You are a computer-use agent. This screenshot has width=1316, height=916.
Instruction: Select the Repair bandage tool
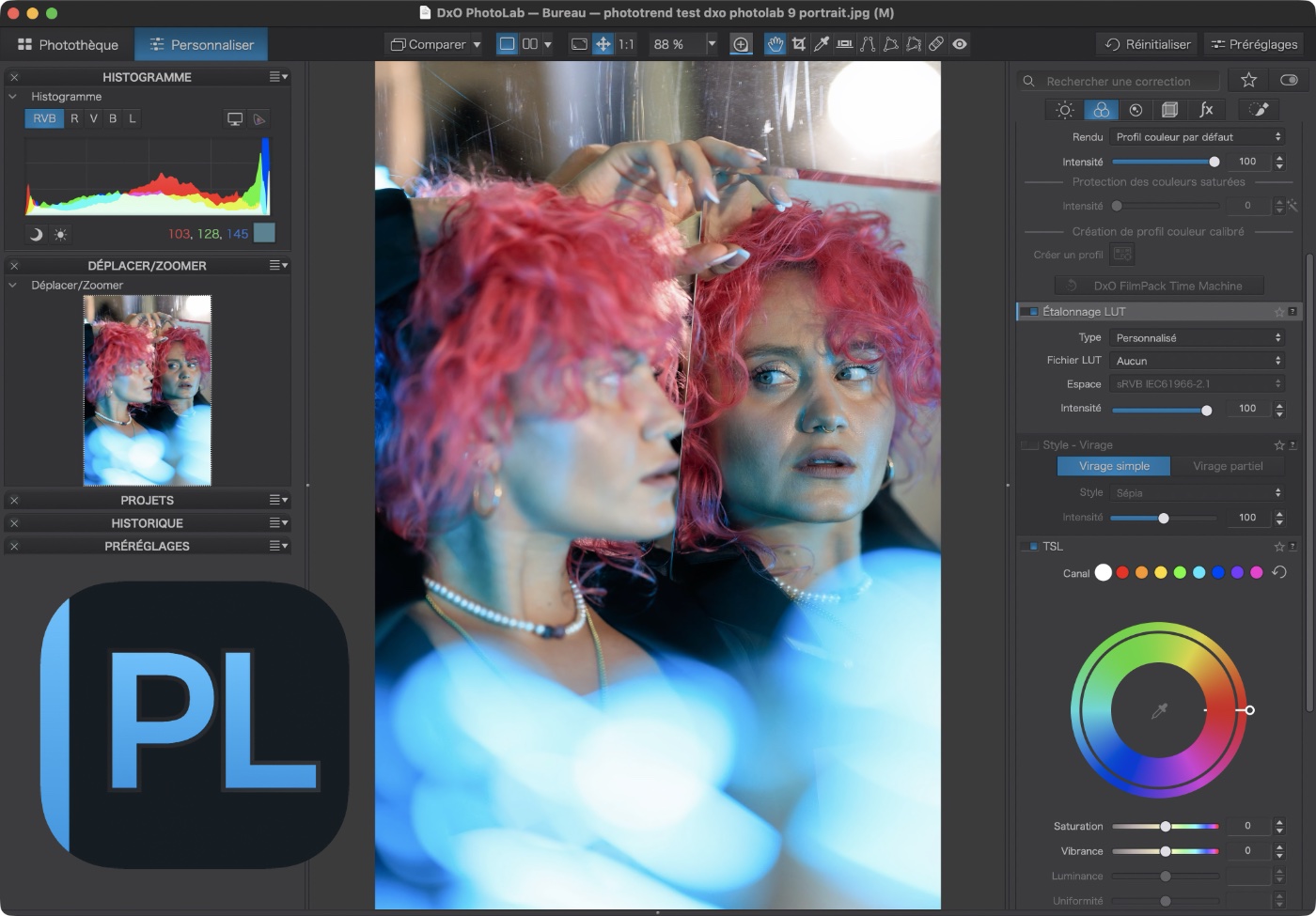click(936, 44)
